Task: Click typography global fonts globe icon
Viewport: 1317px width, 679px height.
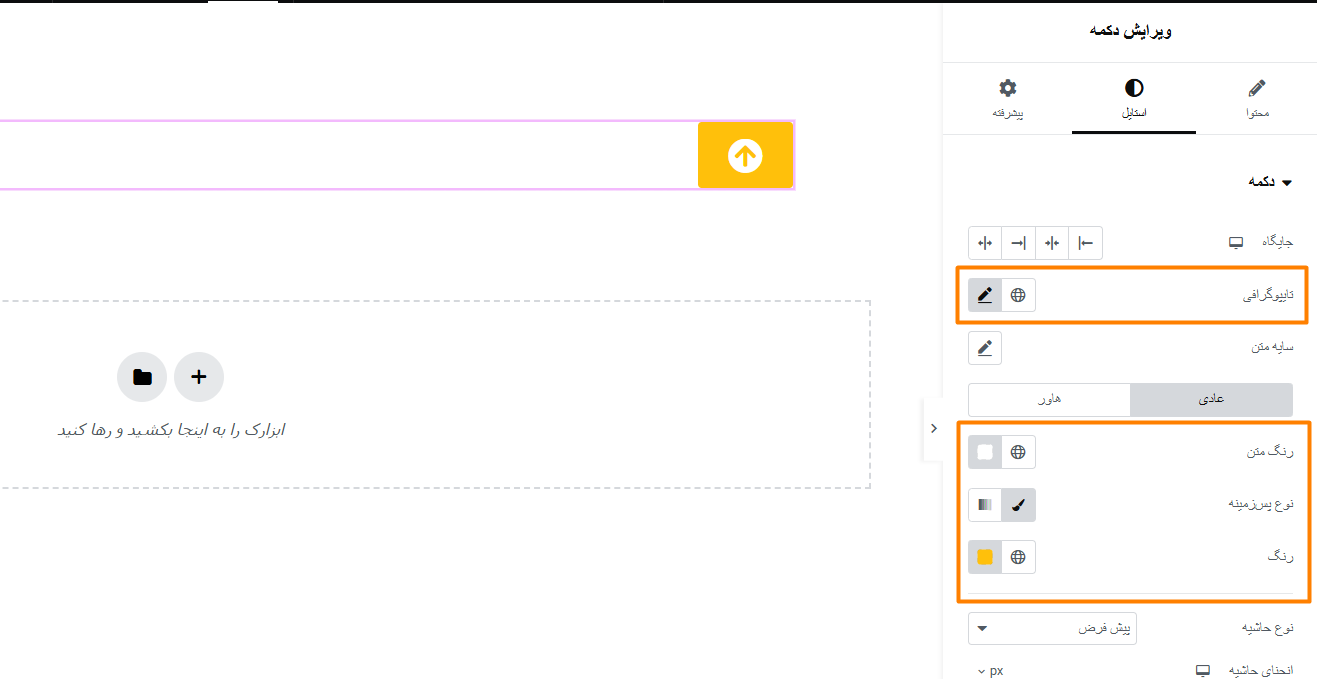Action: click(x=1019, y=295)
